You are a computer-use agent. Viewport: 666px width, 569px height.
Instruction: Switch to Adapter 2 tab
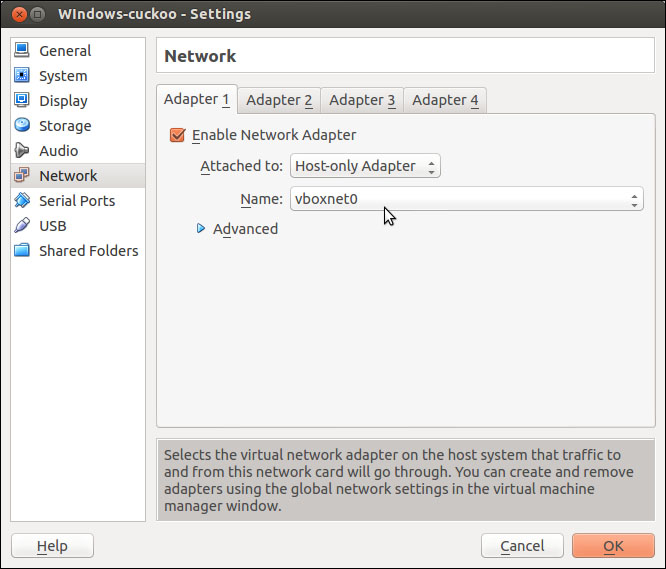click(x=279, y=100)
